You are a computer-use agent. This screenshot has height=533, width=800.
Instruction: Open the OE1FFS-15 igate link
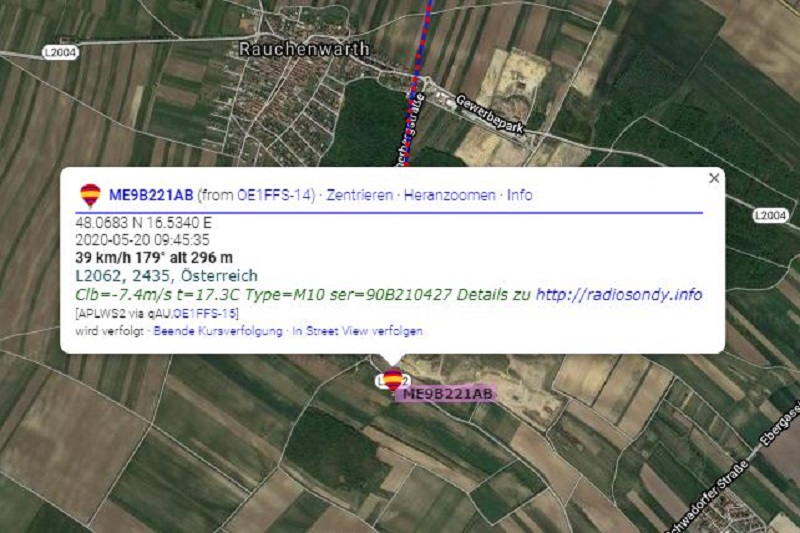click(205, 313)
